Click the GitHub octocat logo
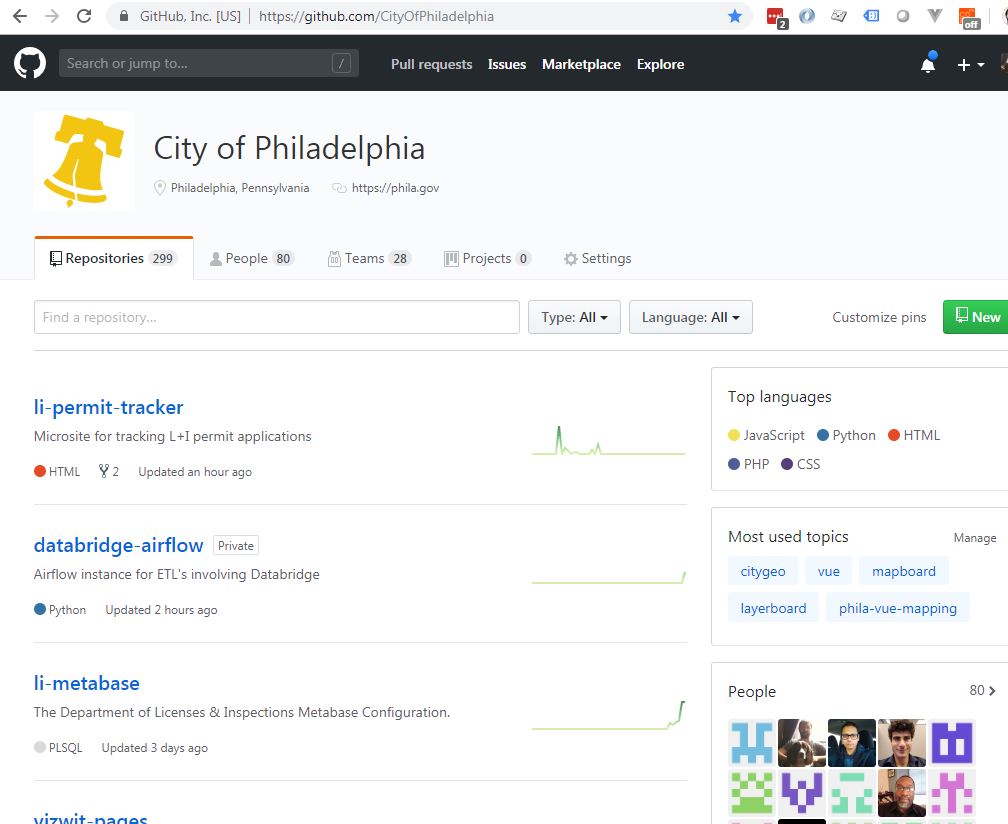The height and width of the screenshot is (824, 1008). 30,64
